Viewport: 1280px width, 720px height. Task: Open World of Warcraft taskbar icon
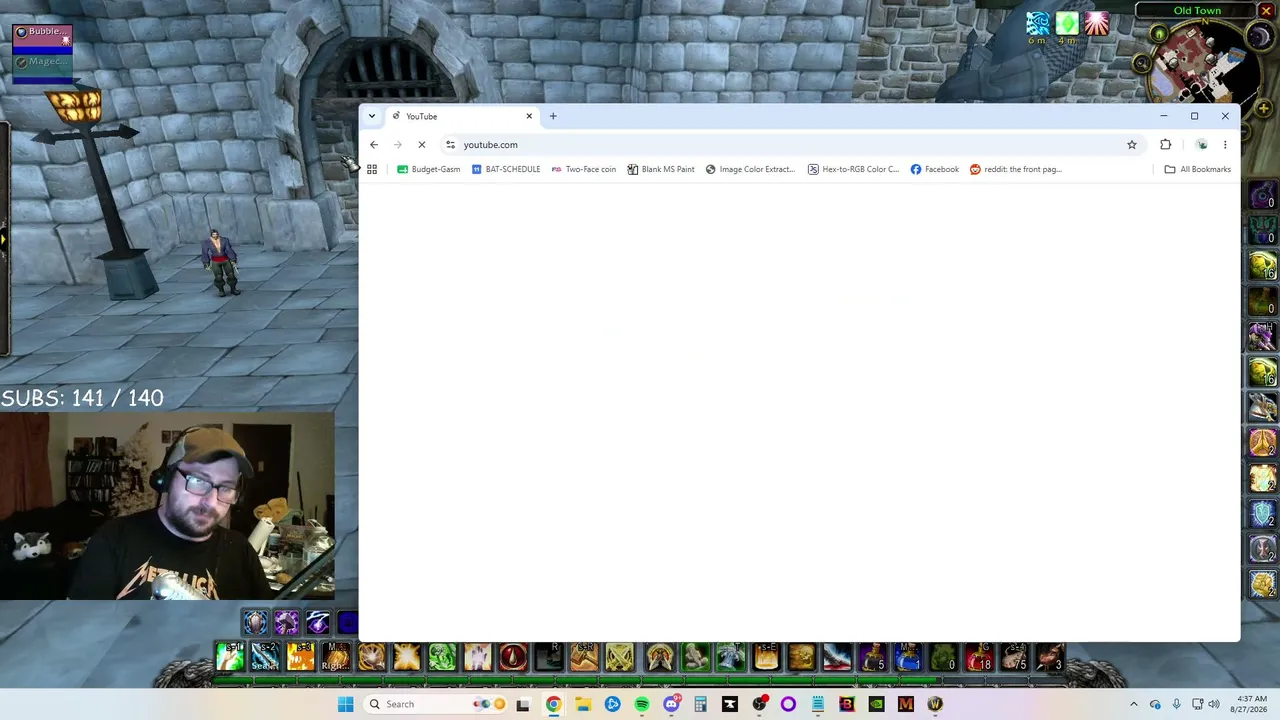[935, 704]
